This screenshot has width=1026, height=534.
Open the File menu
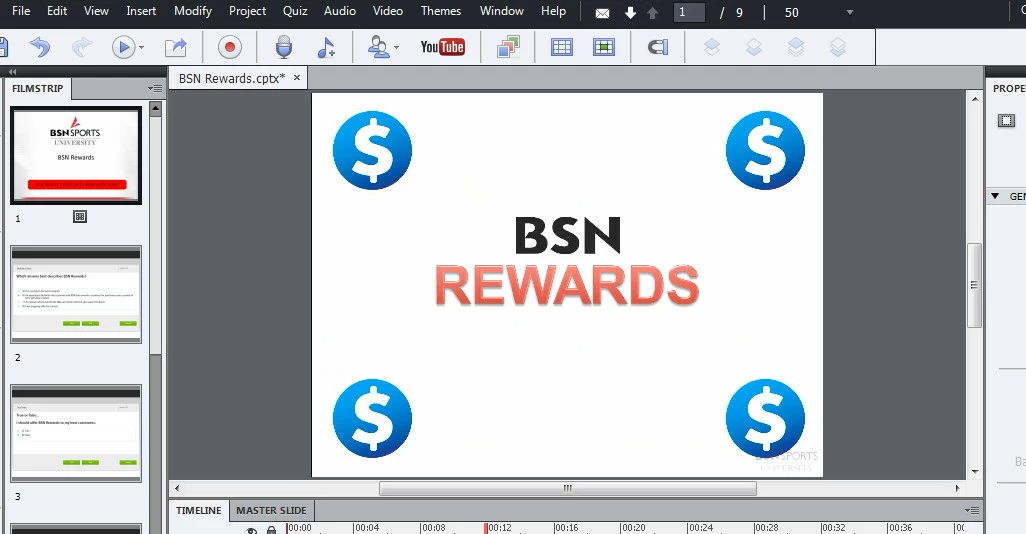(x=21, y=11)
